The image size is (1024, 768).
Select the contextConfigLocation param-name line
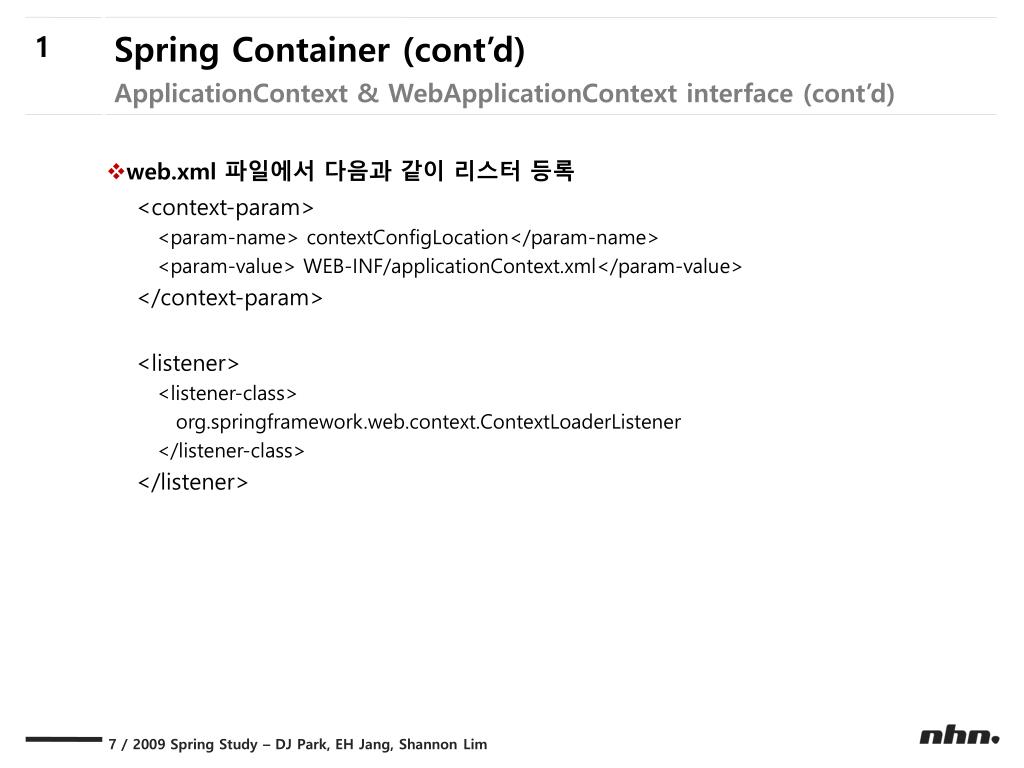tap(408, 238)
